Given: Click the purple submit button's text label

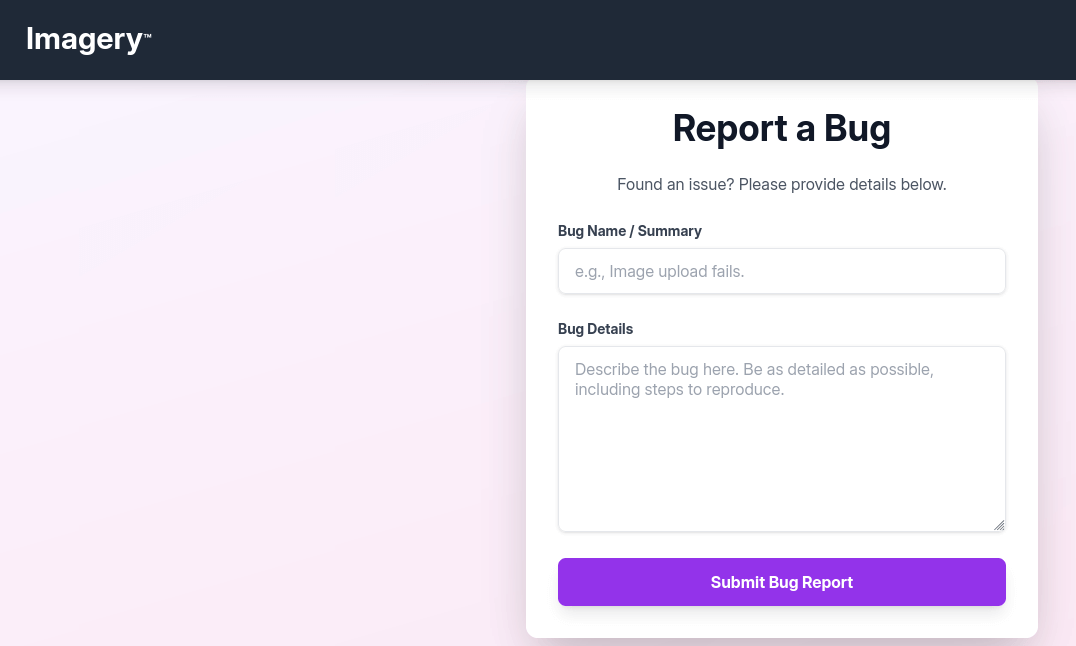Looking at the screenshot, I should coord(781,582).
